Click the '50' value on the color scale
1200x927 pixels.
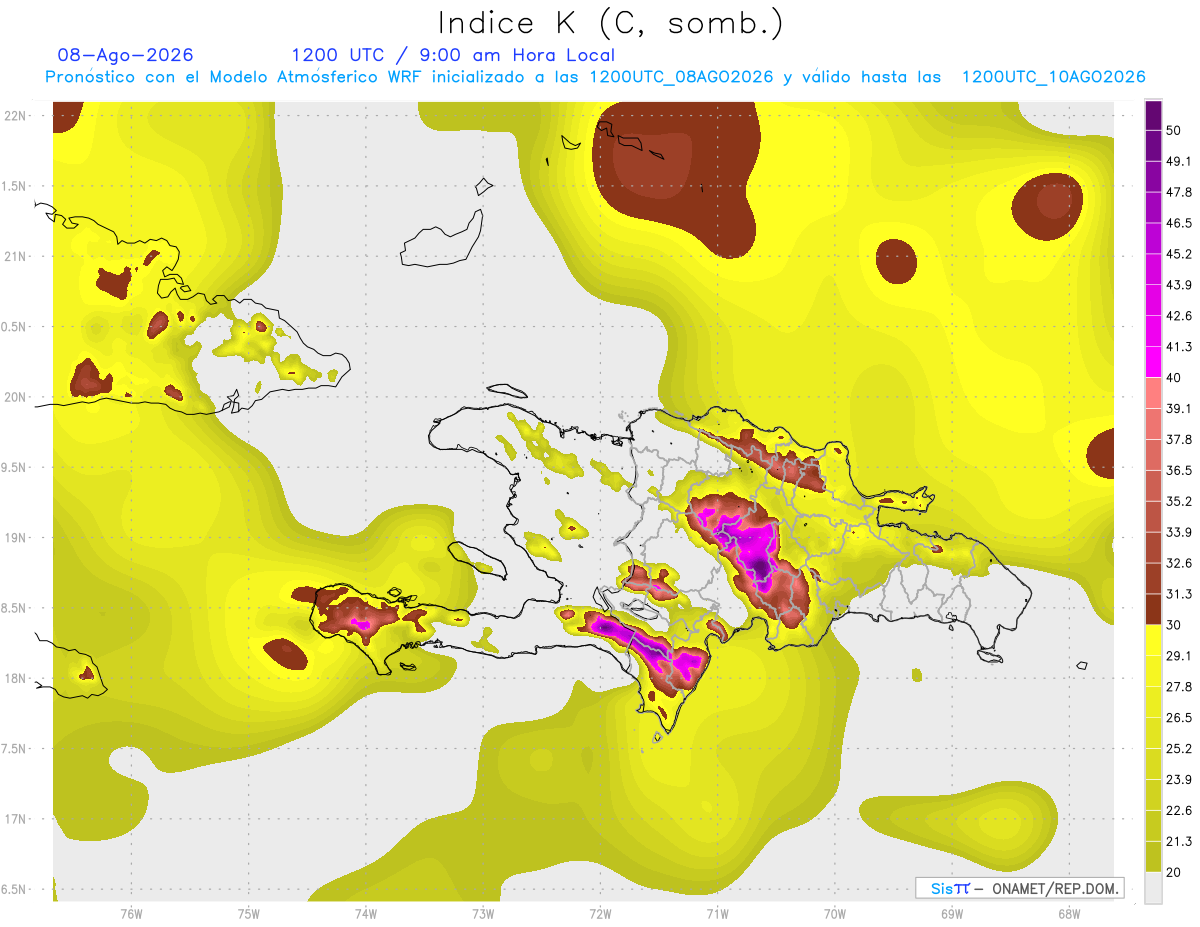click(x=1175, y=130)
